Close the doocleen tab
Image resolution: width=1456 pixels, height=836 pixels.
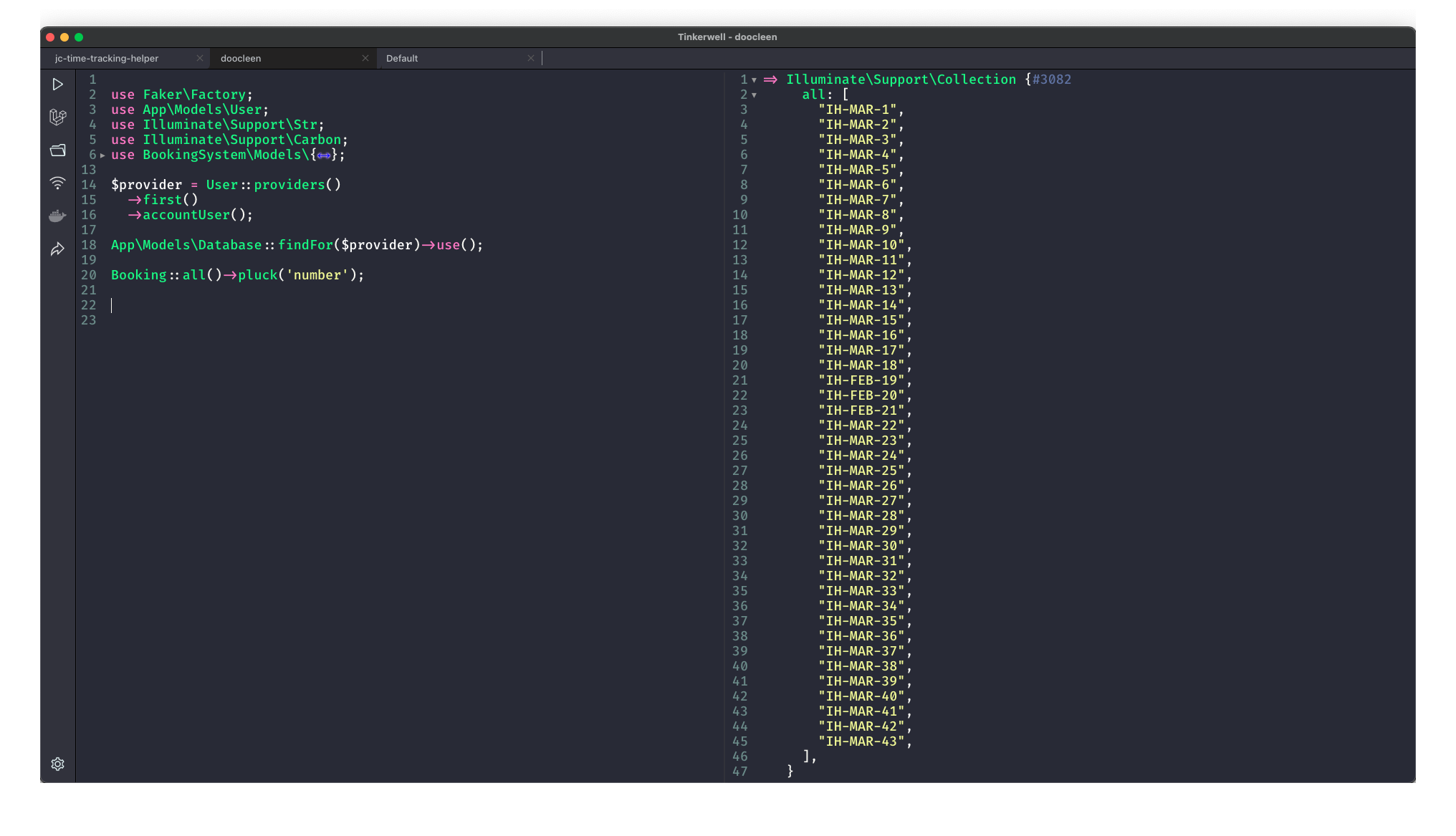click(365, 58)
